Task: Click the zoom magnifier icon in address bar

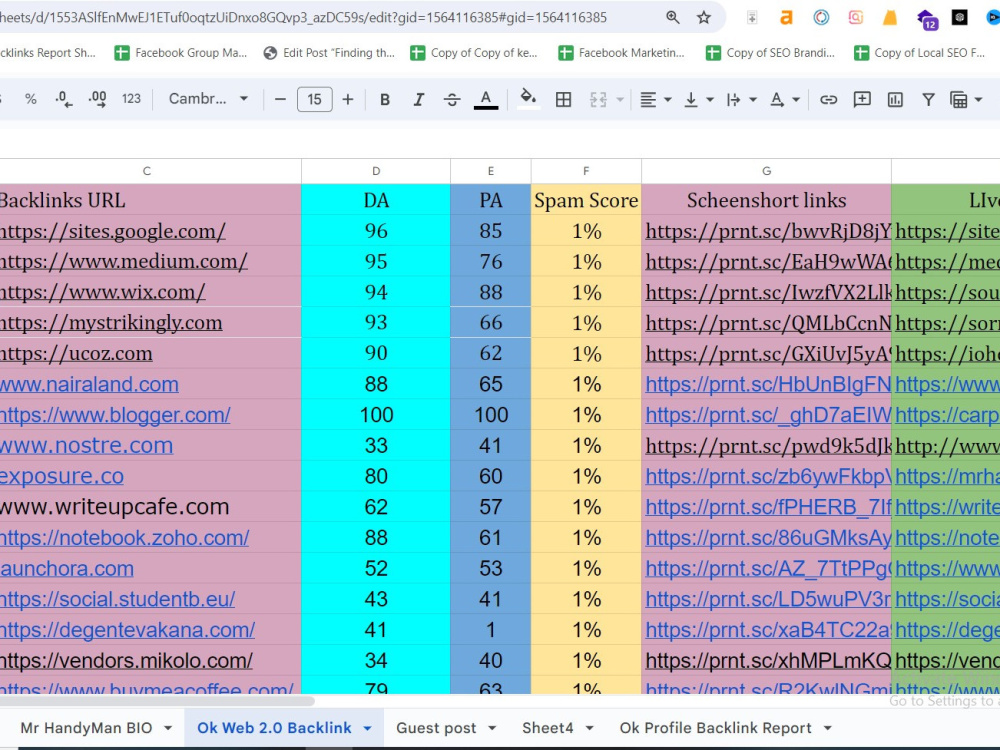Action: click(672, 17)
